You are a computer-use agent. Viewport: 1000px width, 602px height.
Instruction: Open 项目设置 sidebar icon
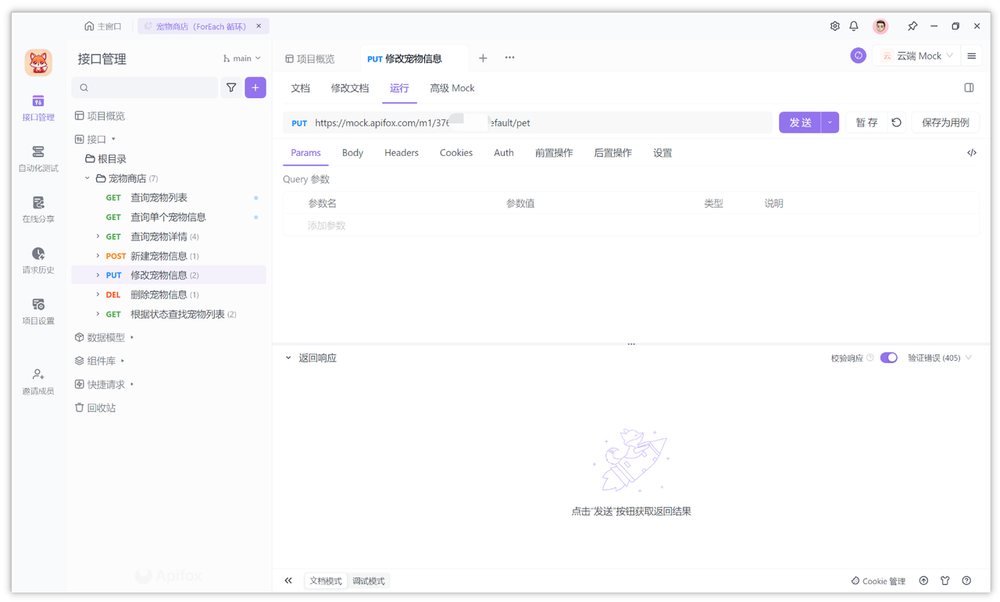click(x=38, y=311)
